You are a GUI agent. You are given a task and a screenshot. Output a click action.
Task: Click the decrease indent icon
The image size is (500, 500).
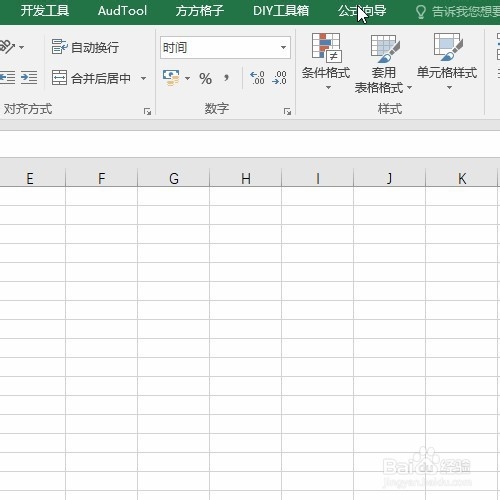pyautogui.click(x=8, y=78)
